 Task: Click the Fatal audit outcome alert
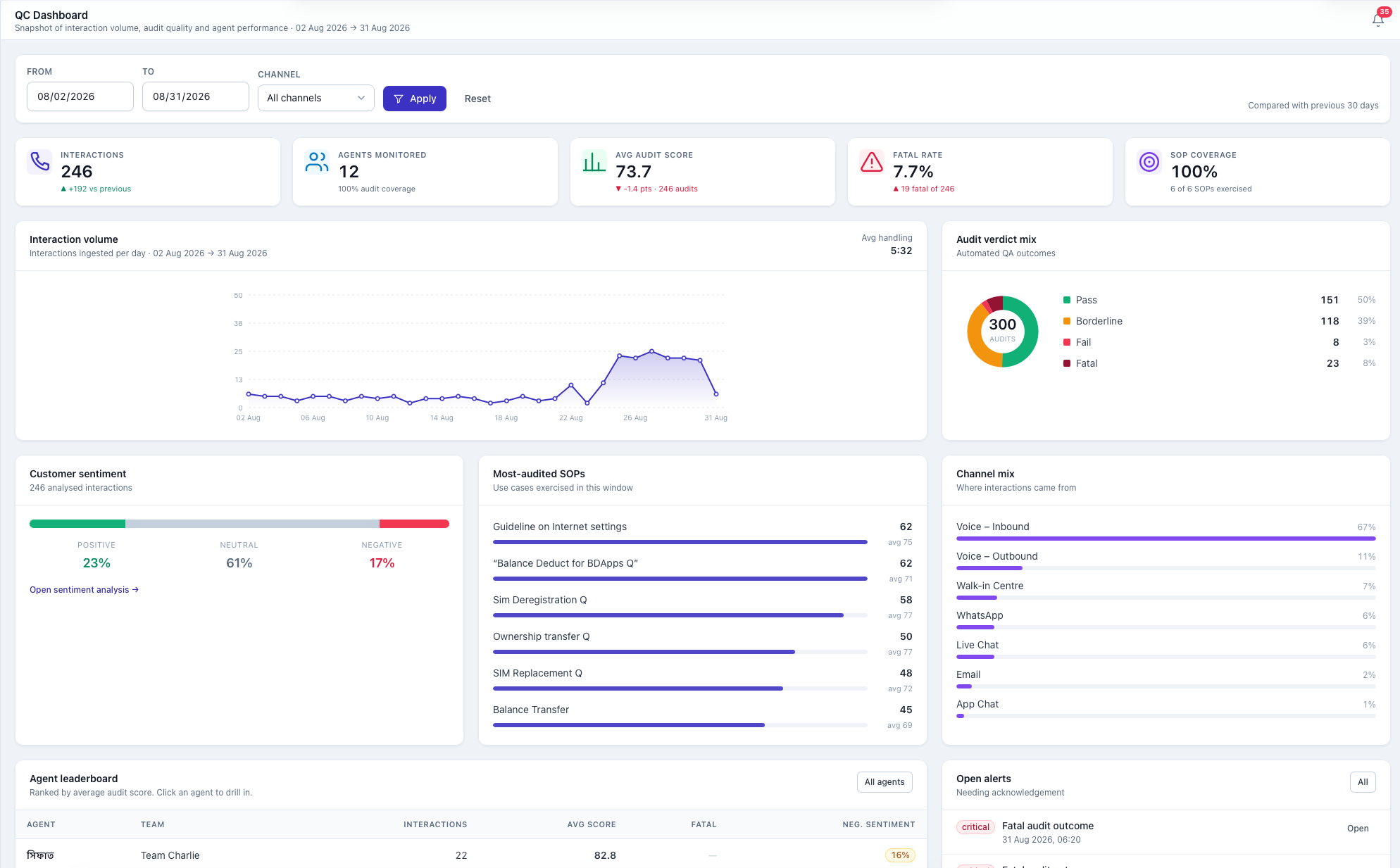[1048, 826]
